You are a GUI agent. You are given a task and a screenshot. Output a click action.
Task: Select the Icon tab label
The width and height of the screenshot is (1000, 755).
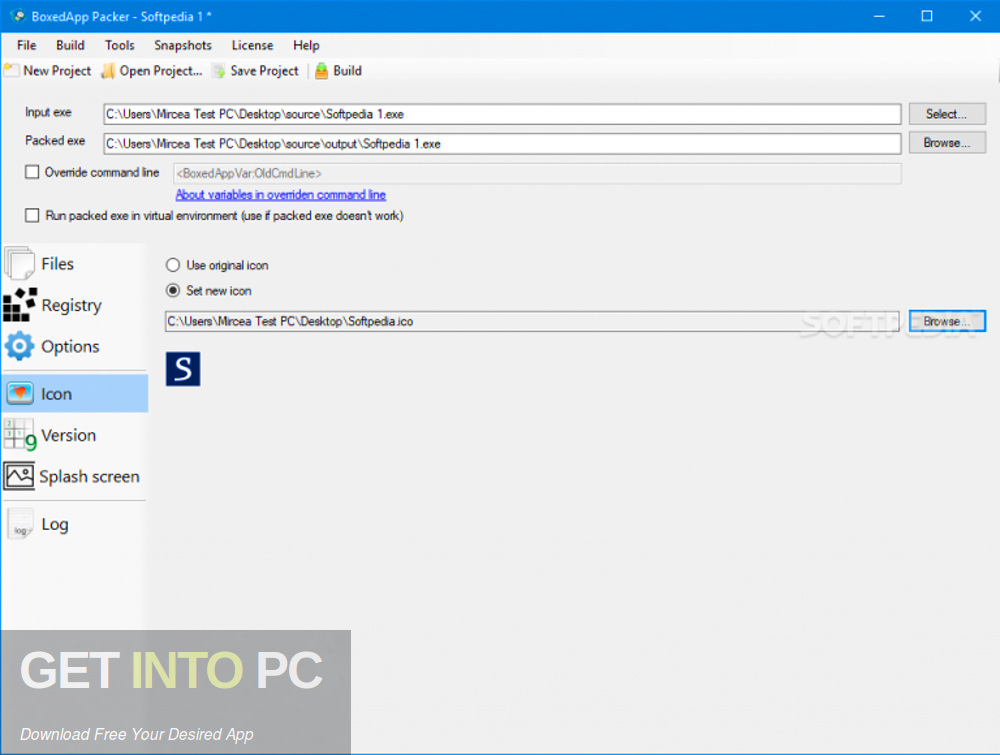(56, 393)
